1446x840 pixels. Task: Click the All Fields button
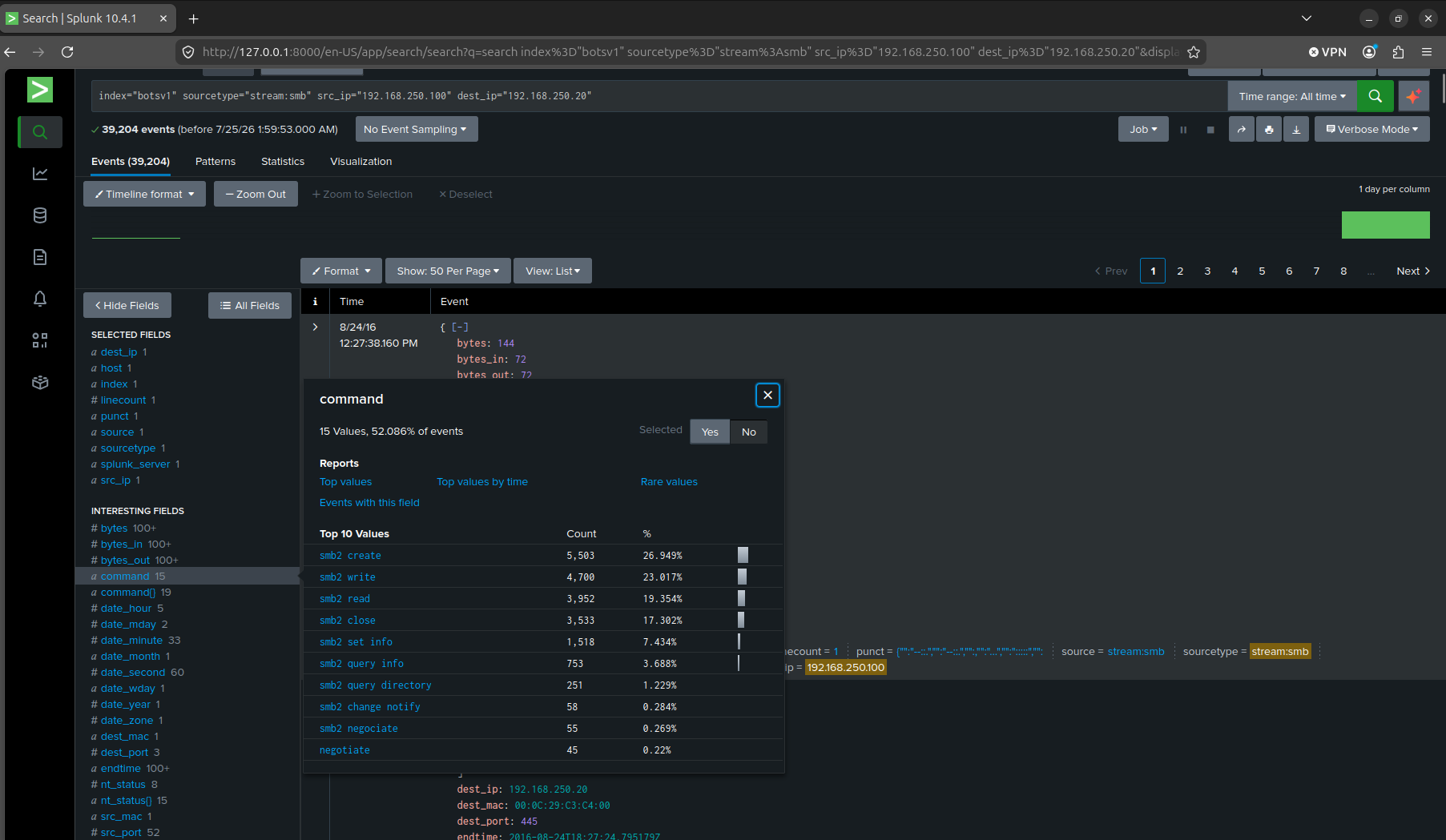click(250, 306)
